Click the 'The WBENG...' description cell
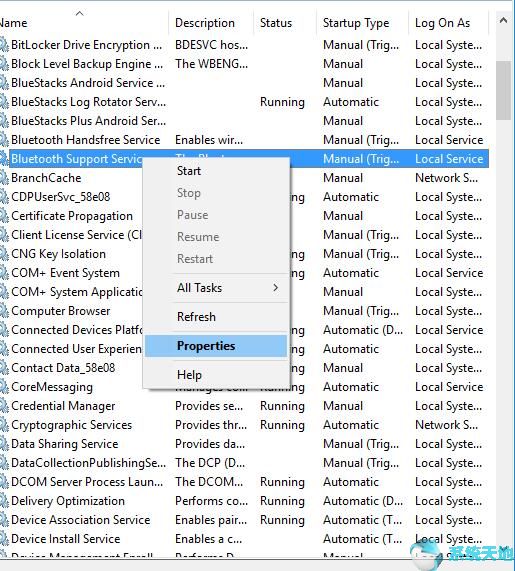 pos(211,64)
